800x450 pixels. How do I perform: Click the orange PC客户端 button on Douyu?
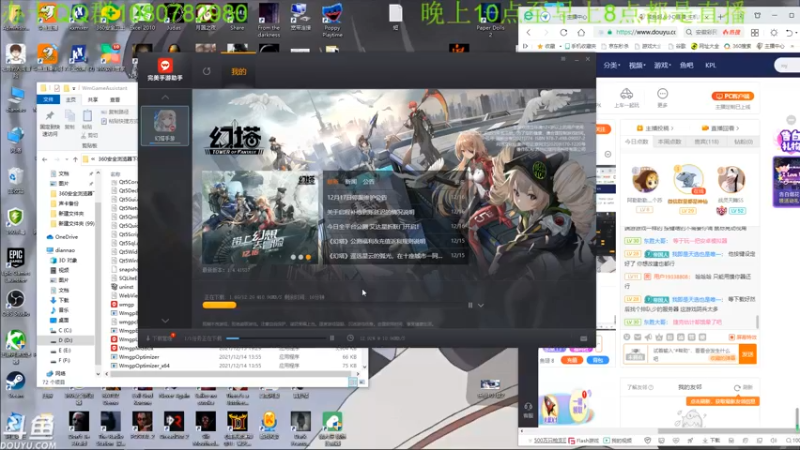(732, 96)
